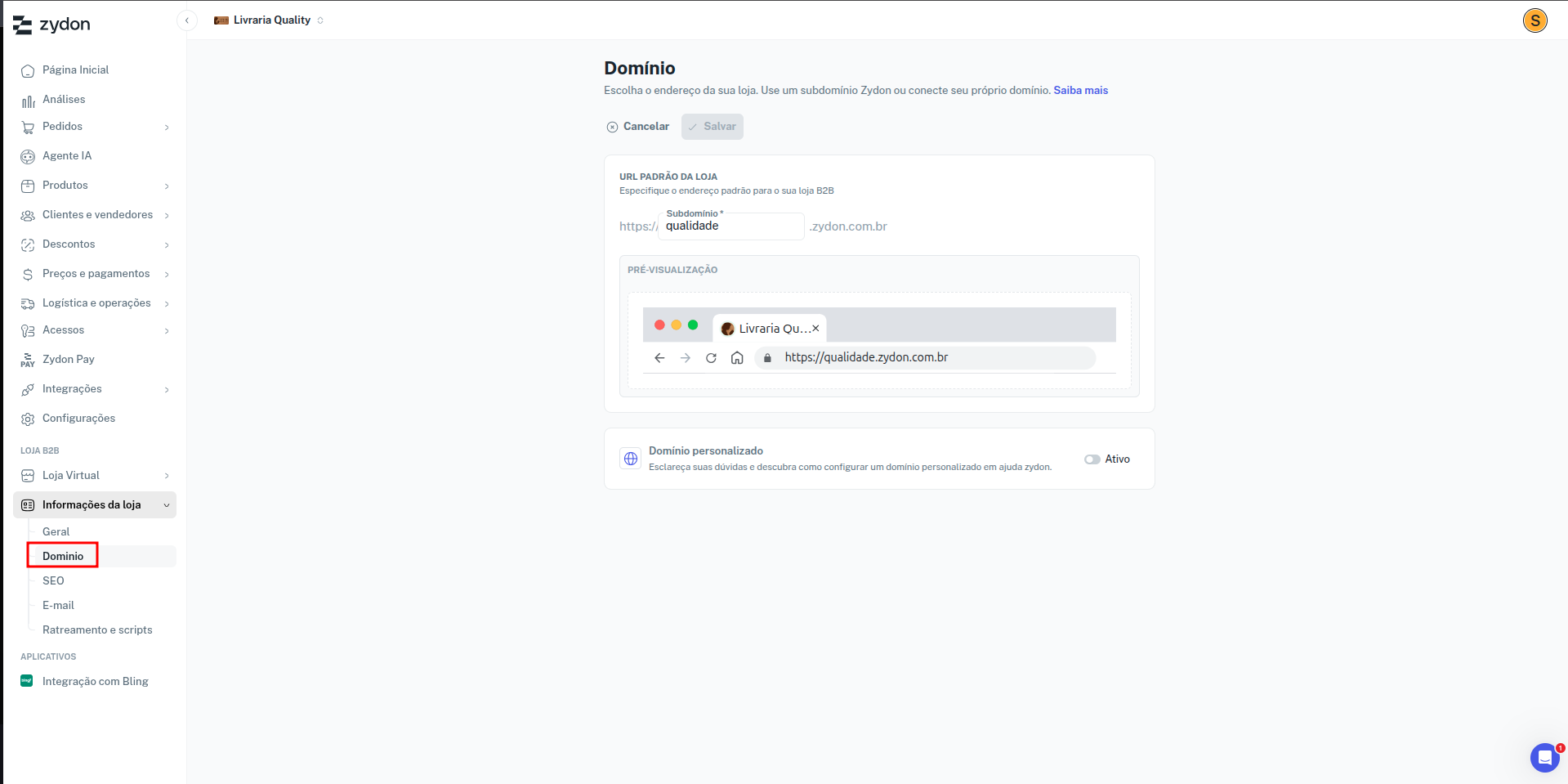Click the Integrações plug icon
The image size is (1568, 784).
28,389
